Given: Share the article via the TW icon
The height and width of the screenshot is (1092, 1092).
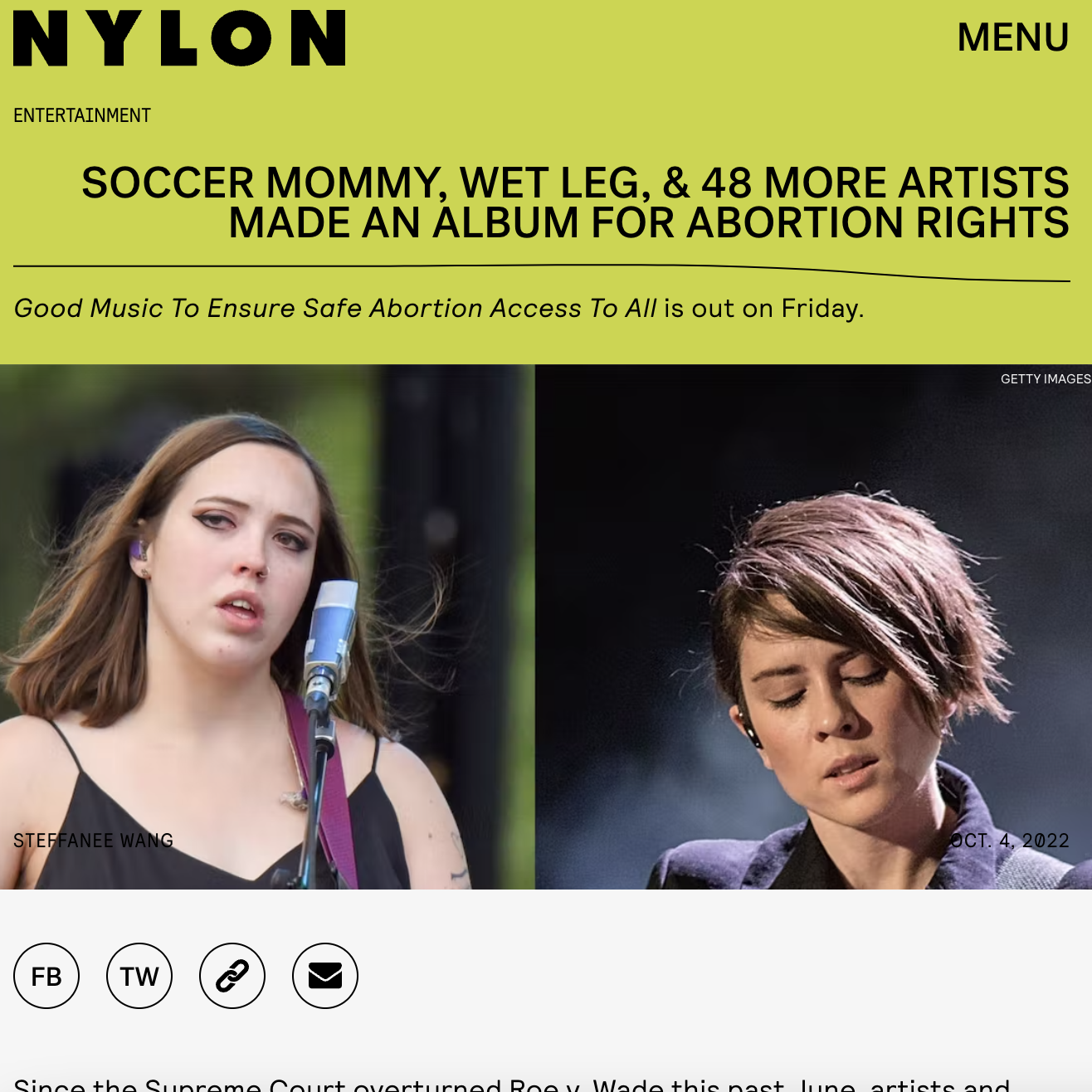Looking at the screenshot, I should 139,976.
